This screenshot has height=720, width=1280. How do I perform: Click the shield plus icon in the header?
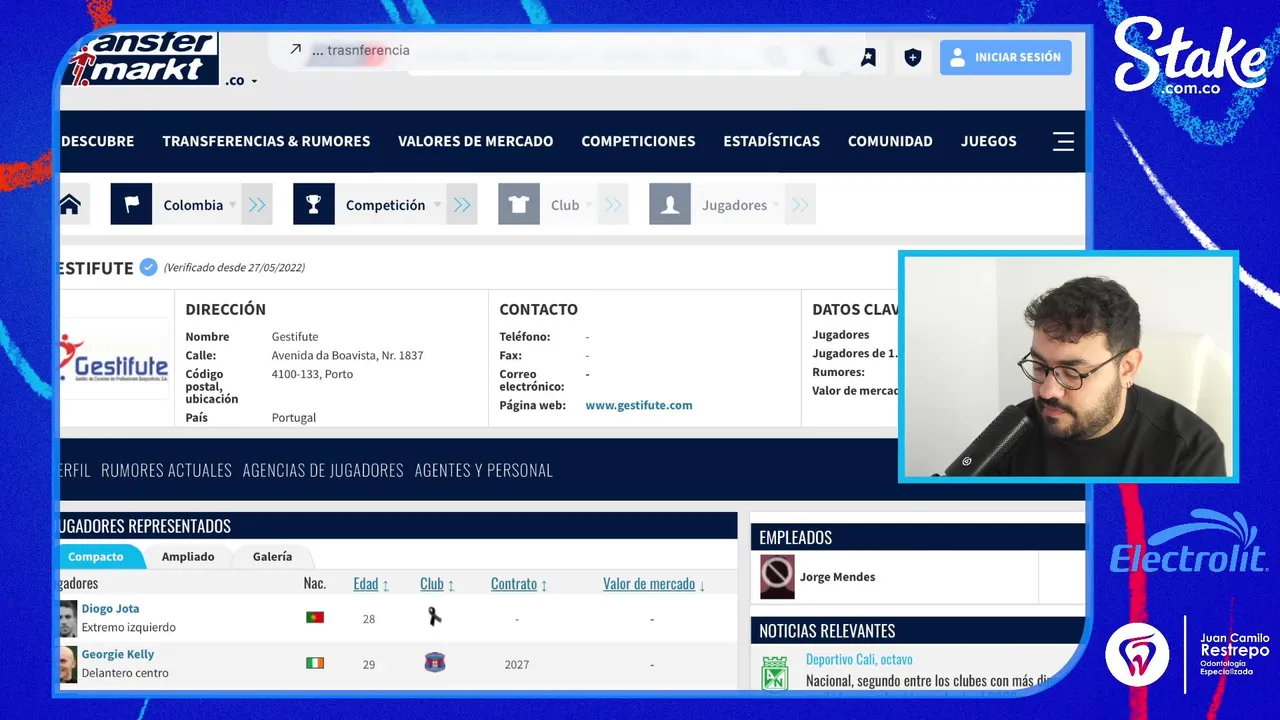click(912, 58)
